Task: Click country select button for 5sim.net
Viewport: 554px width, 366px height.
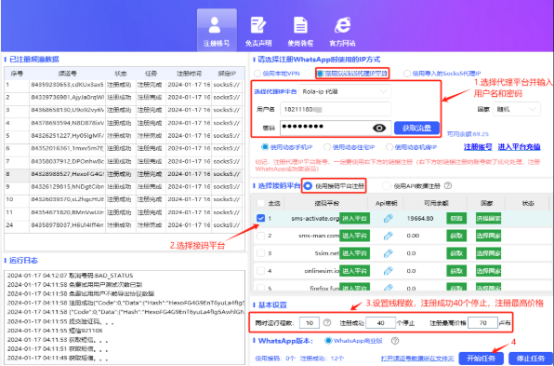Action: 488,253
